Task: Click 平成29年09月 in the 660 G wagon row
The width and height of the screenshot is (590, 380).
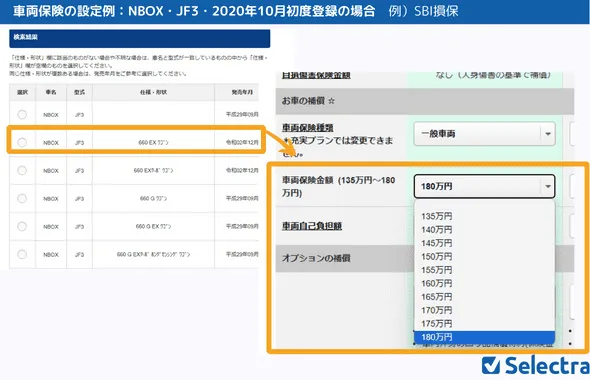Action: (x=242, y=198)
